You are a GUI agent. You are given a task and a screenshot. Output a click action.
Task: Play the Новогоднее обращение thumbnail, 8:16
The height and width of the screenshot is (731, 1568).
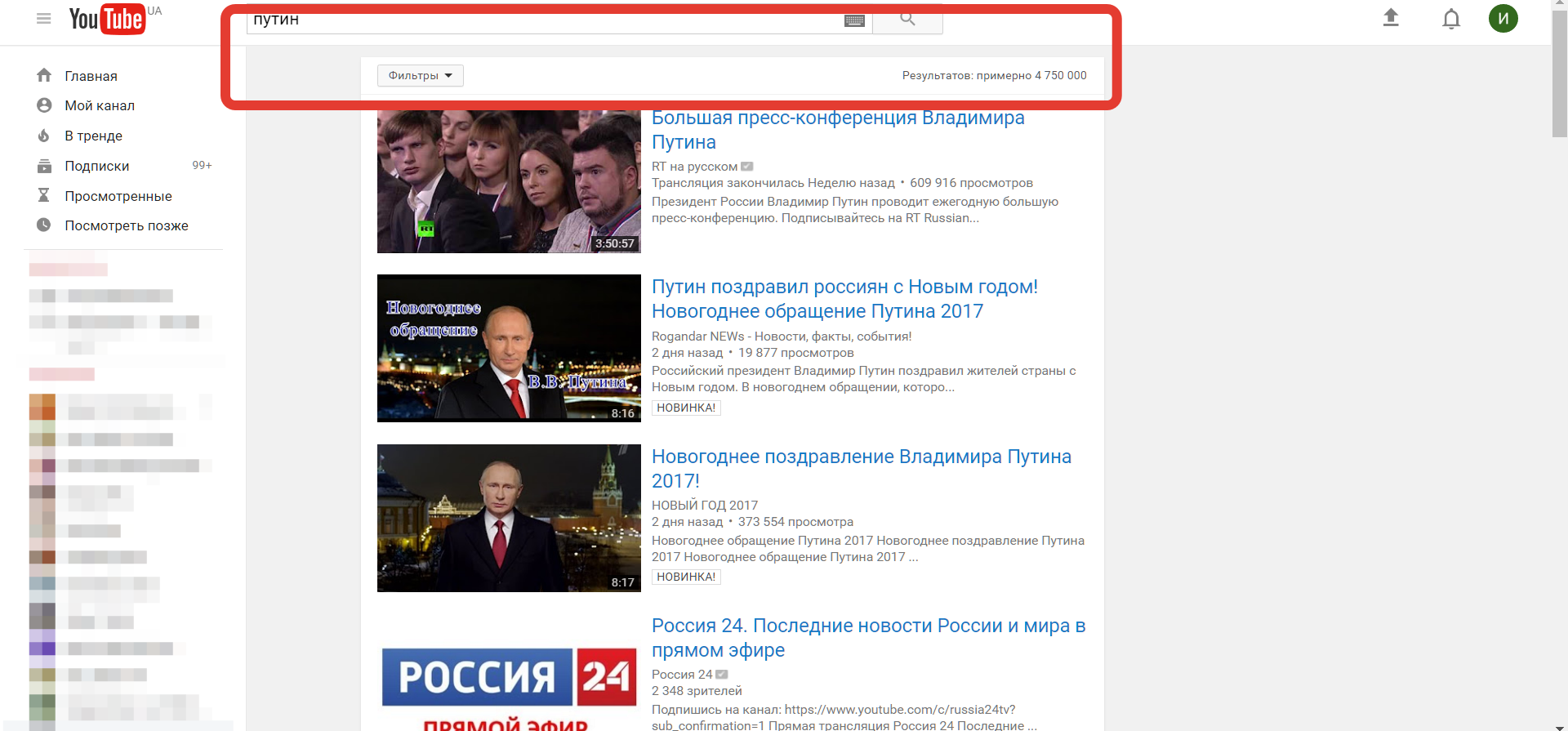[x=509, y=349]
